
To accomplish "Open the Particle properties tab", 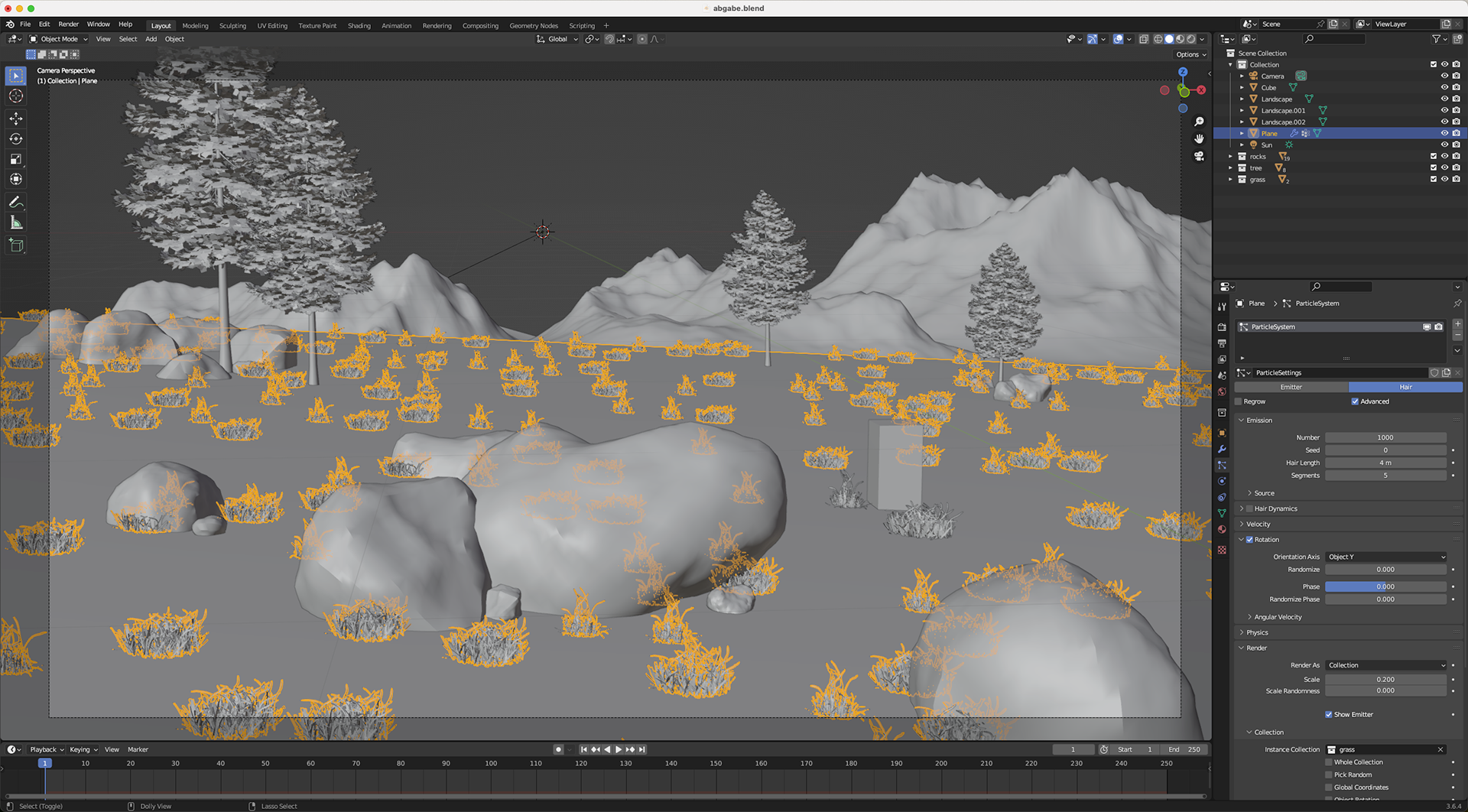I will [x=1222, y=466].
